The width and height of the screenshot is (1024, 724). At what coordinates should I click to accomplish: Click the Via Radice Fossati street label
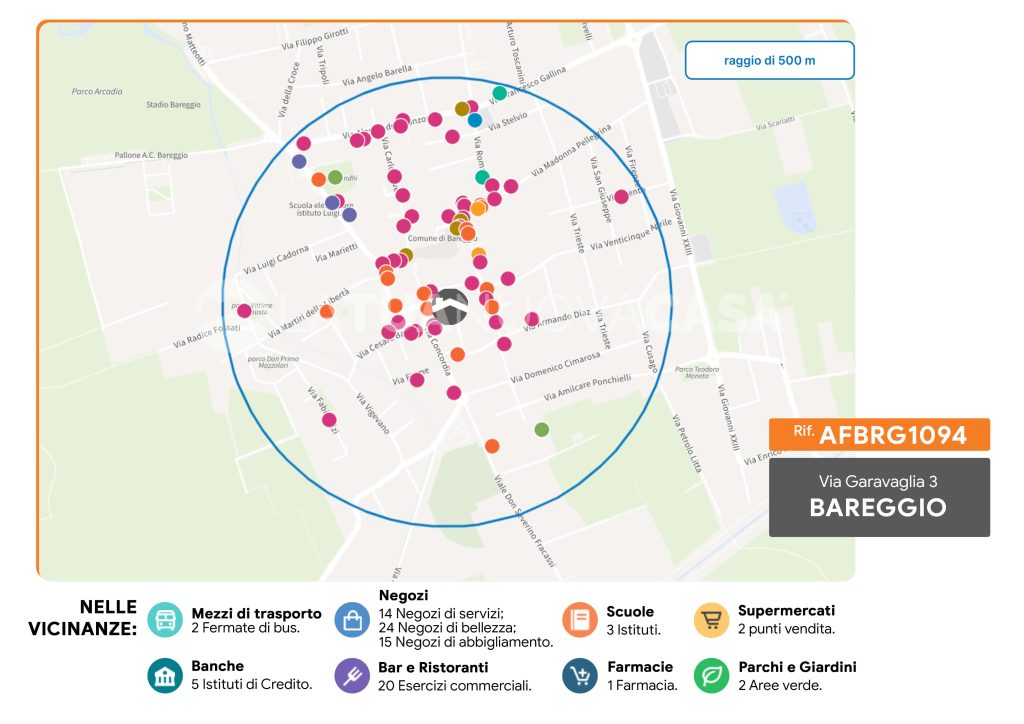tap(206, 336)
